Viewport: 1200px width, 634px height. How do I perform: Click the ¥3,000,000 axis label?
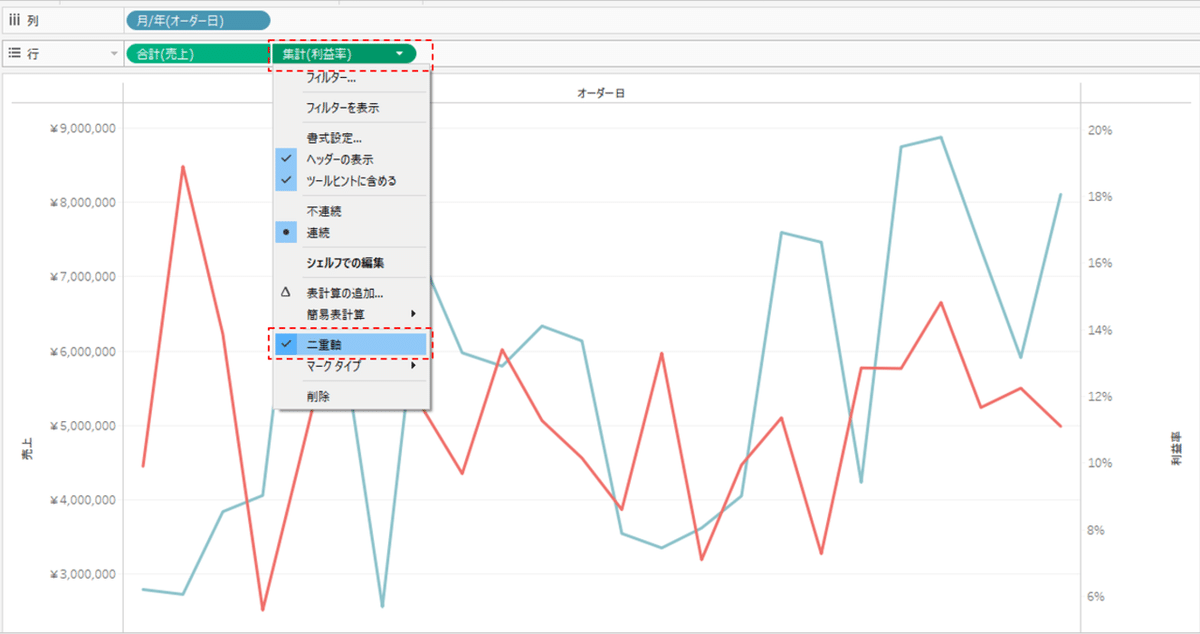coord(82,574)
